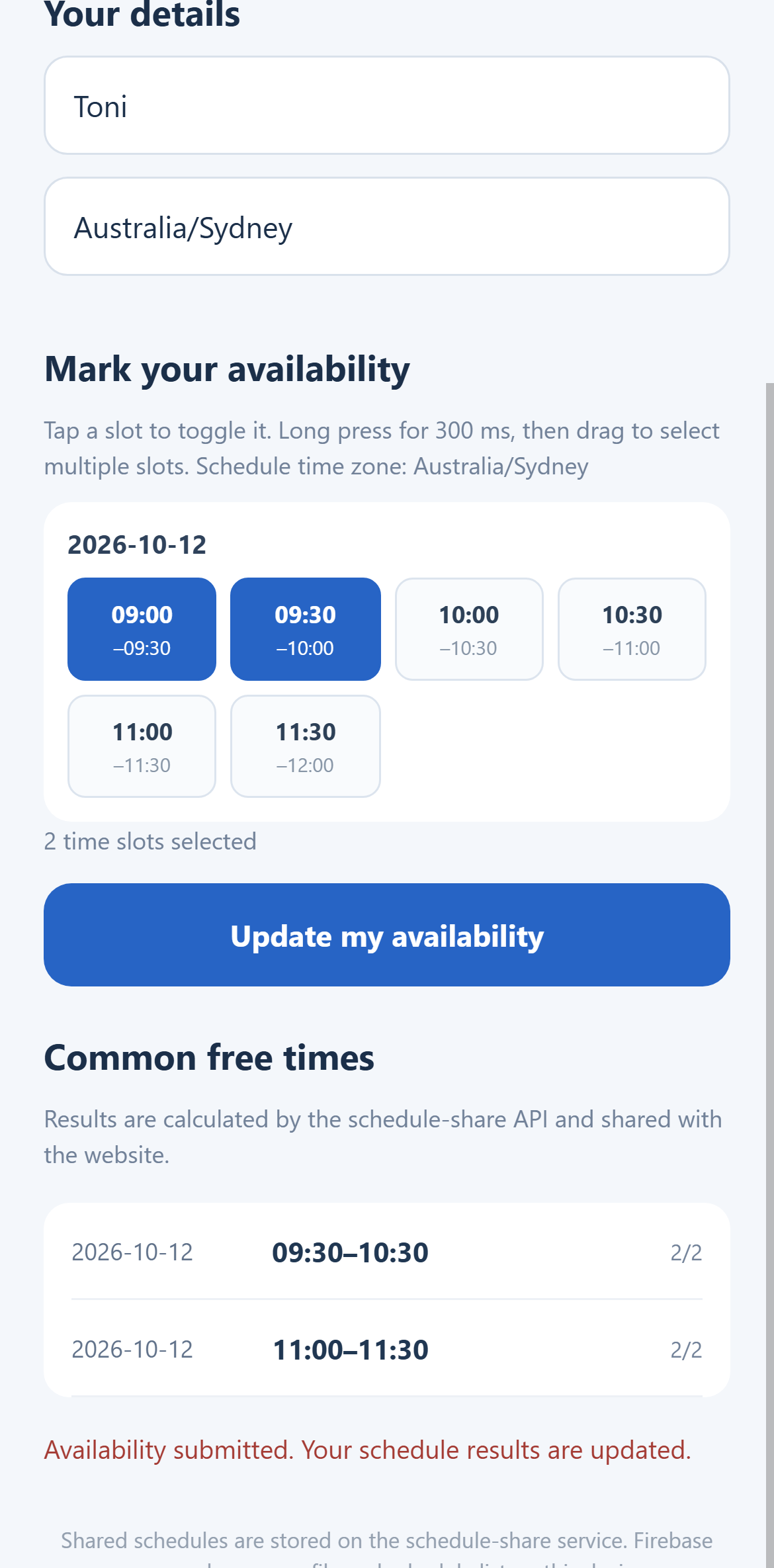Deselect the 09:00–09:30 time slot
The width and height of the screenshot is (774, 1568).
tap(142, 629)
